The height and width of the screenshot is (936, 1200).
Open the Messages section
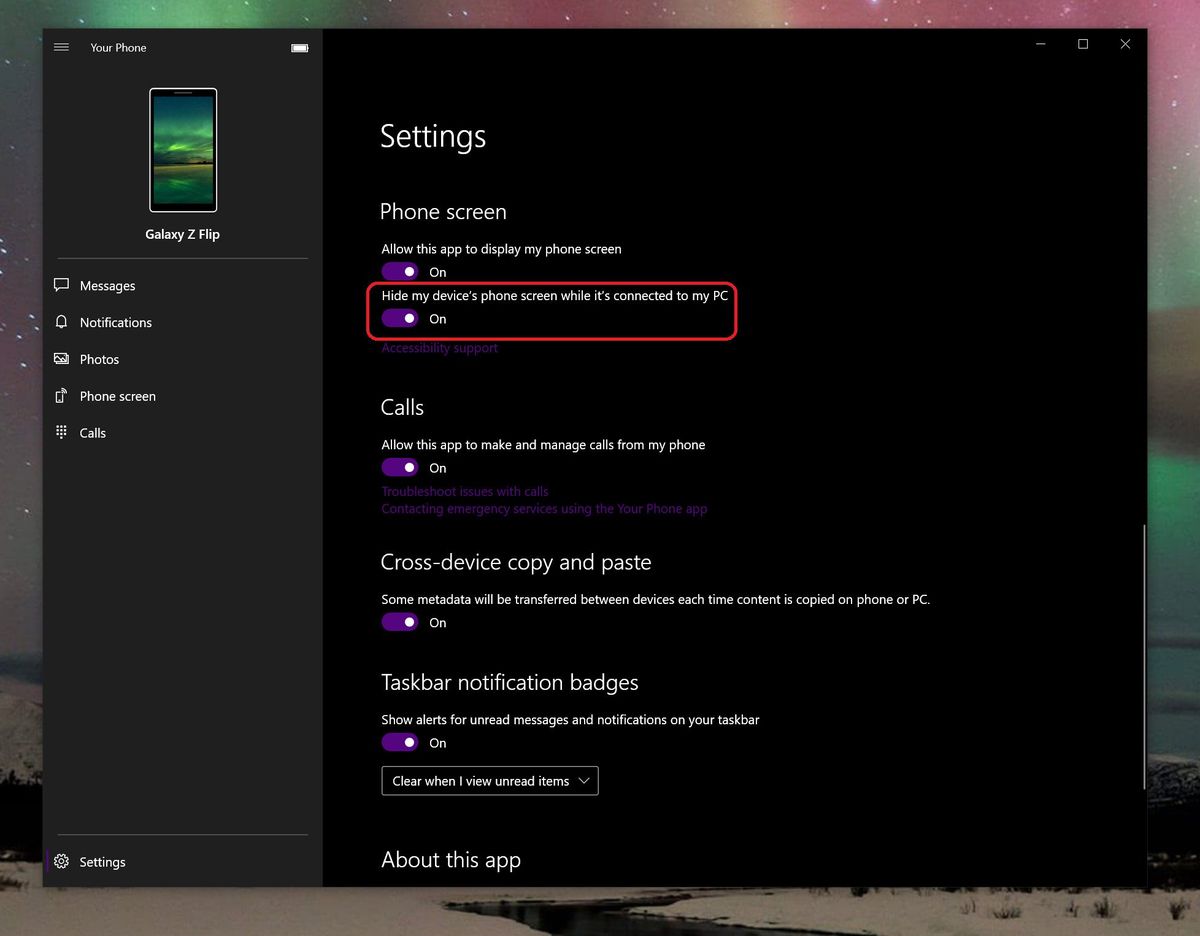106,285
